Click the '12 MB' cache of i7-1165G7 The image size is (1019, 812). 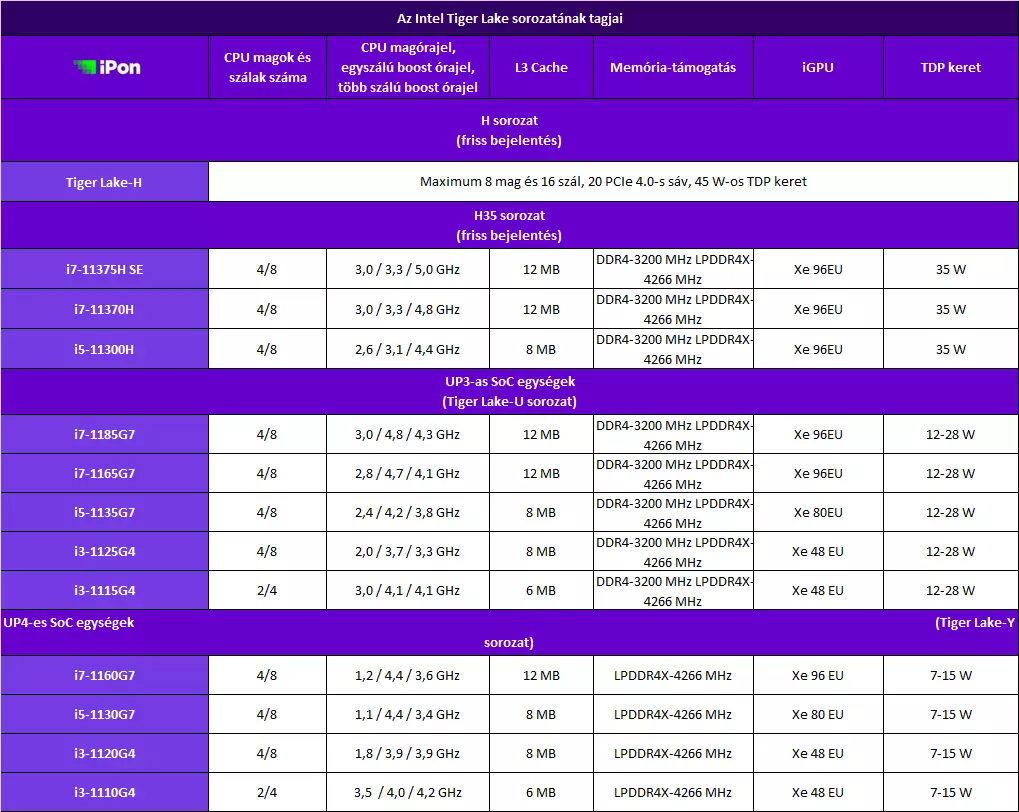(541, 473)
